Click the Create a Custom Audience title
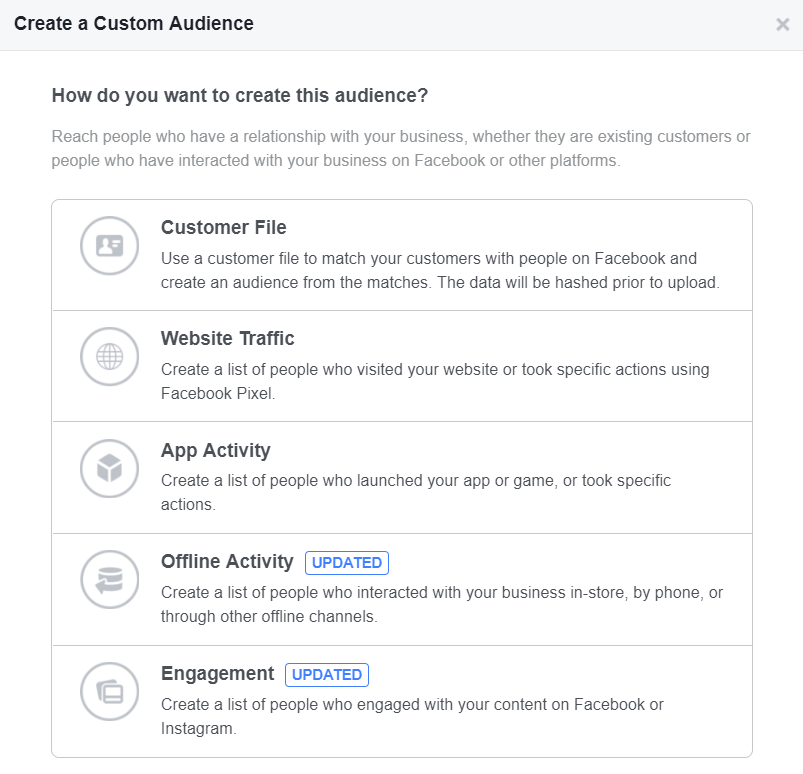 134,23
